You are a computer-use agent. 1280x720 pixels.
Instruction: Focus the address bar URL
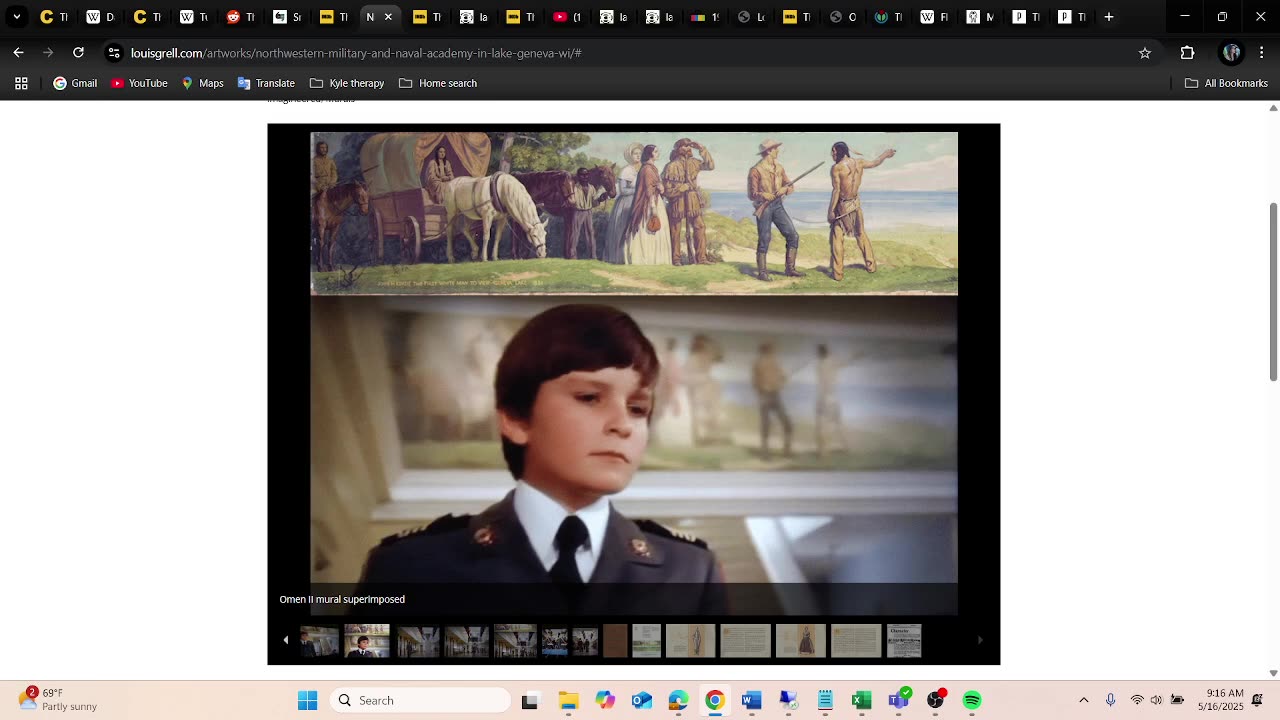tap(356, 53)
